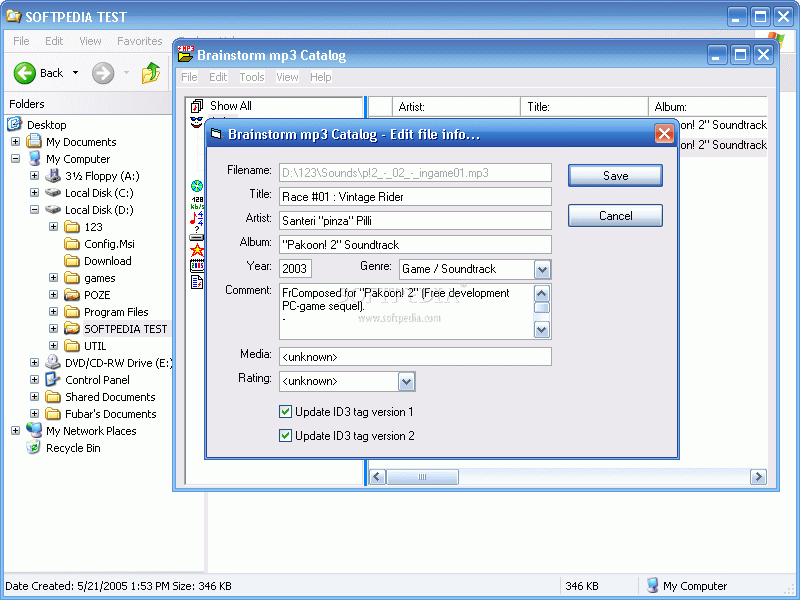The height and width of the screenshot is (600, 800).
Task: Click the Save button
Action: pos(615,176)
